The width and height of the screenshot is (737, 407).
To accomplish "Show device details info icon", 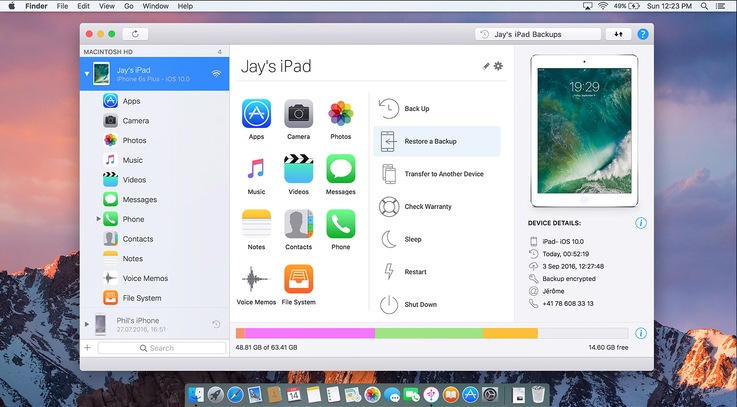I will pyautogui.click(x=641, y=223).
